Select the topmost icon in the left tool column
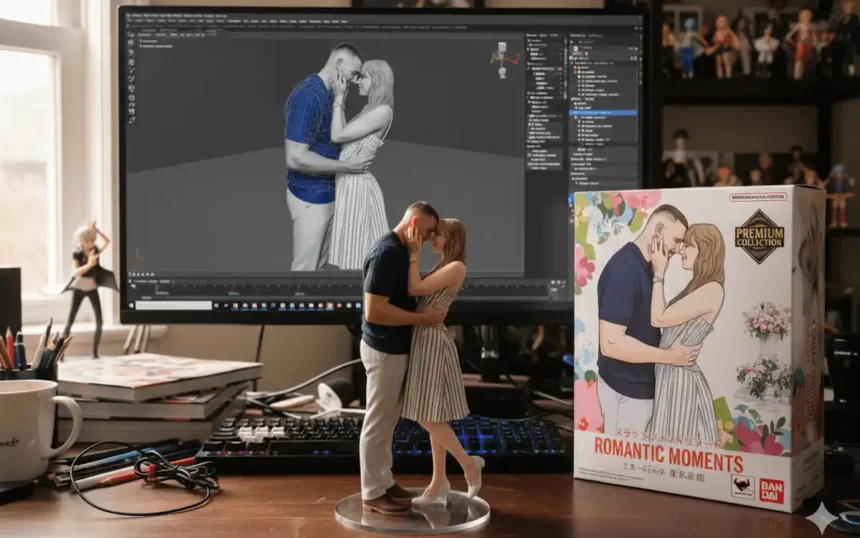The width and height of the screenshot is (860, 538). (131, 34)
